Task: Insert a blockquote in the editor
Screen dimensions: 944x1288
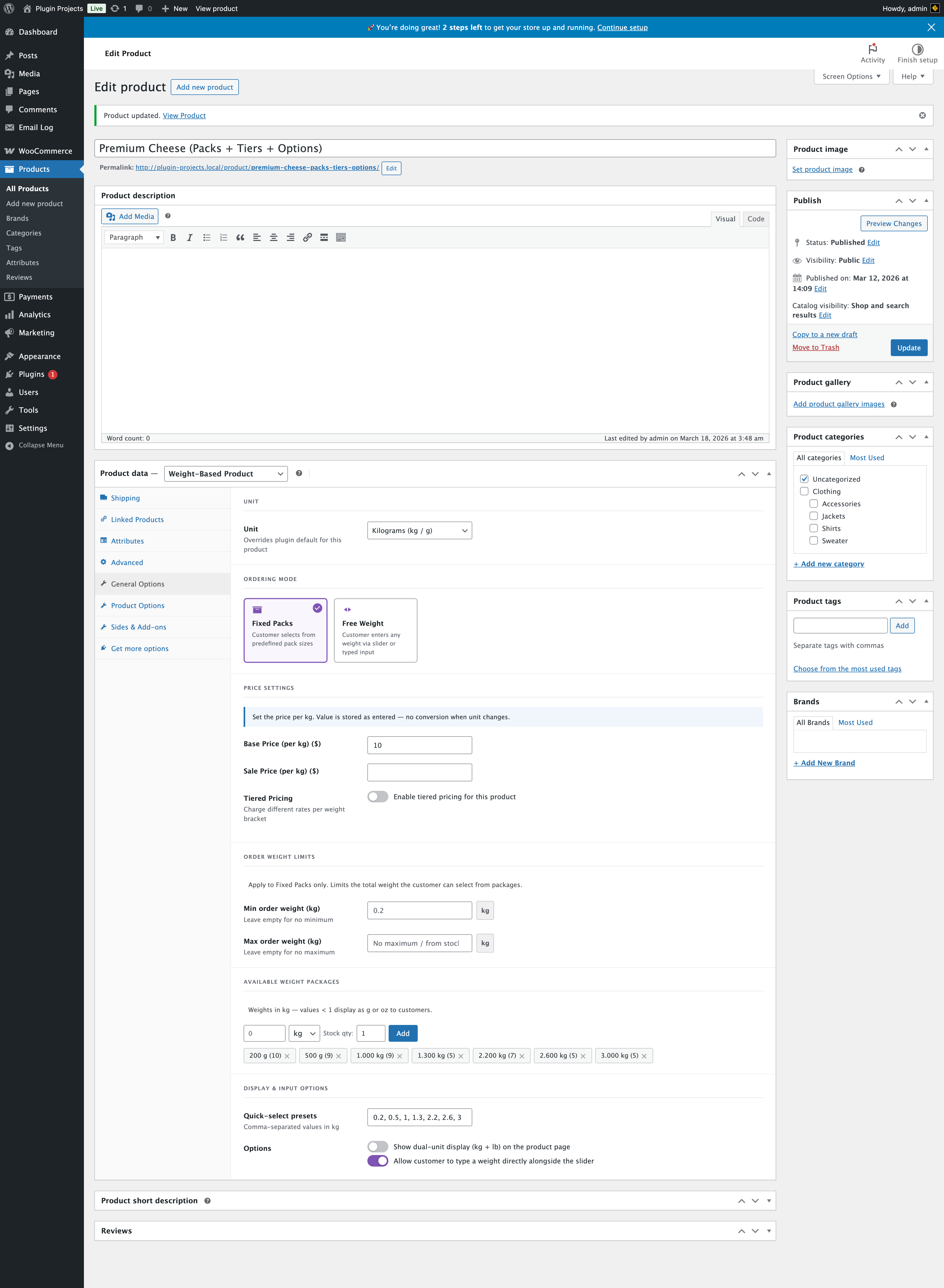Action: coord(240,237)
